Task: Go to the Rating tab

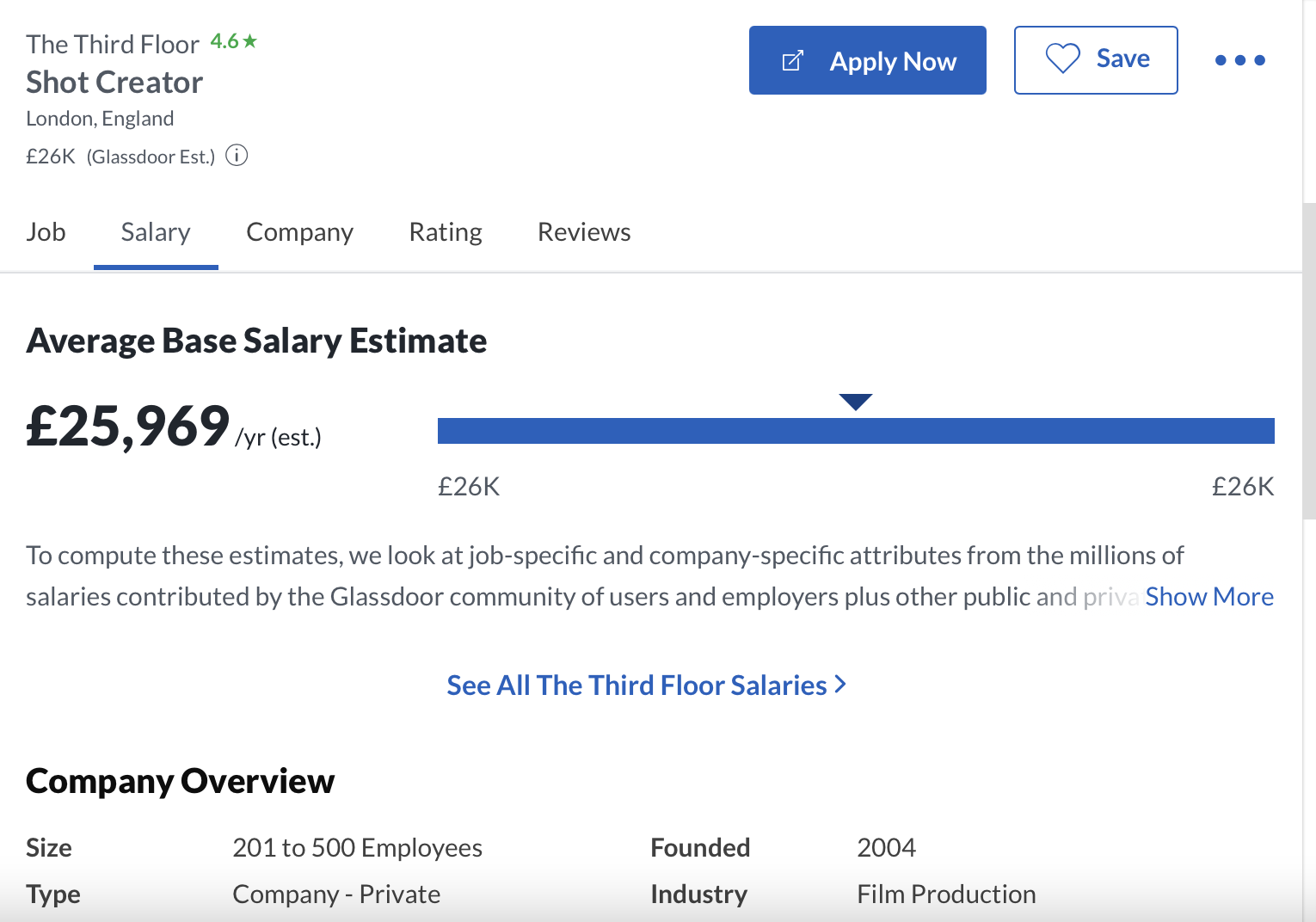Action: pyautogui.click(x=446, y=232)
